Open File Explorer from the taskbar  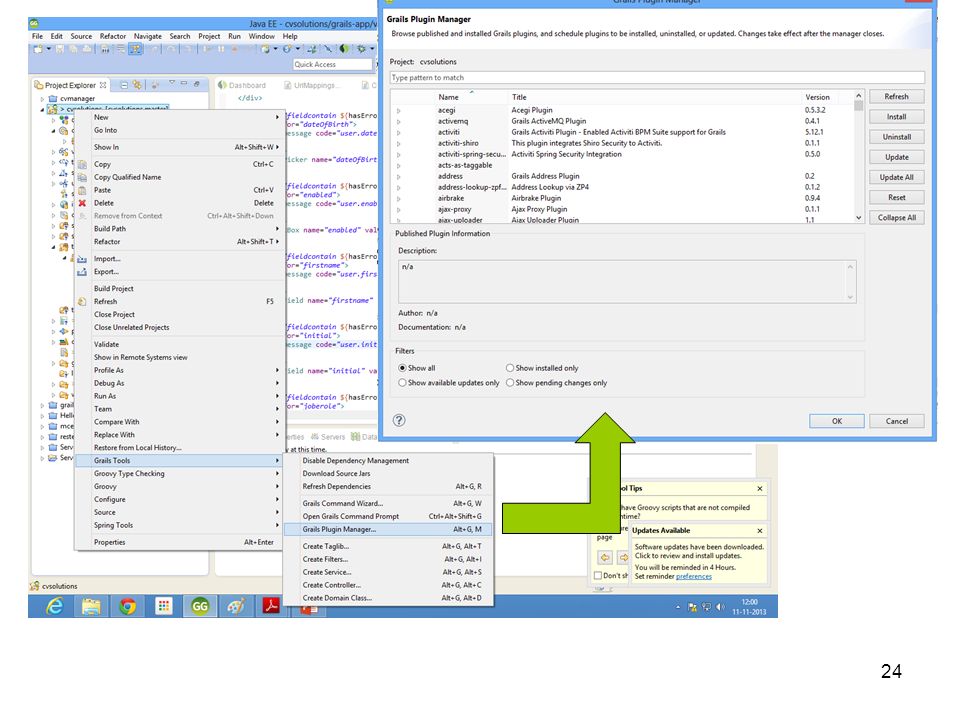tap(91, 606)
